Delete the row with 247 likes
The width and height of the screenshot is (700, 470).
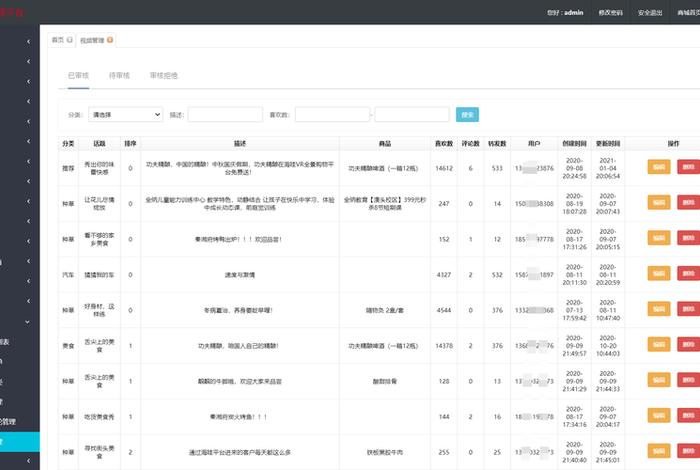(x=688, y=203)
